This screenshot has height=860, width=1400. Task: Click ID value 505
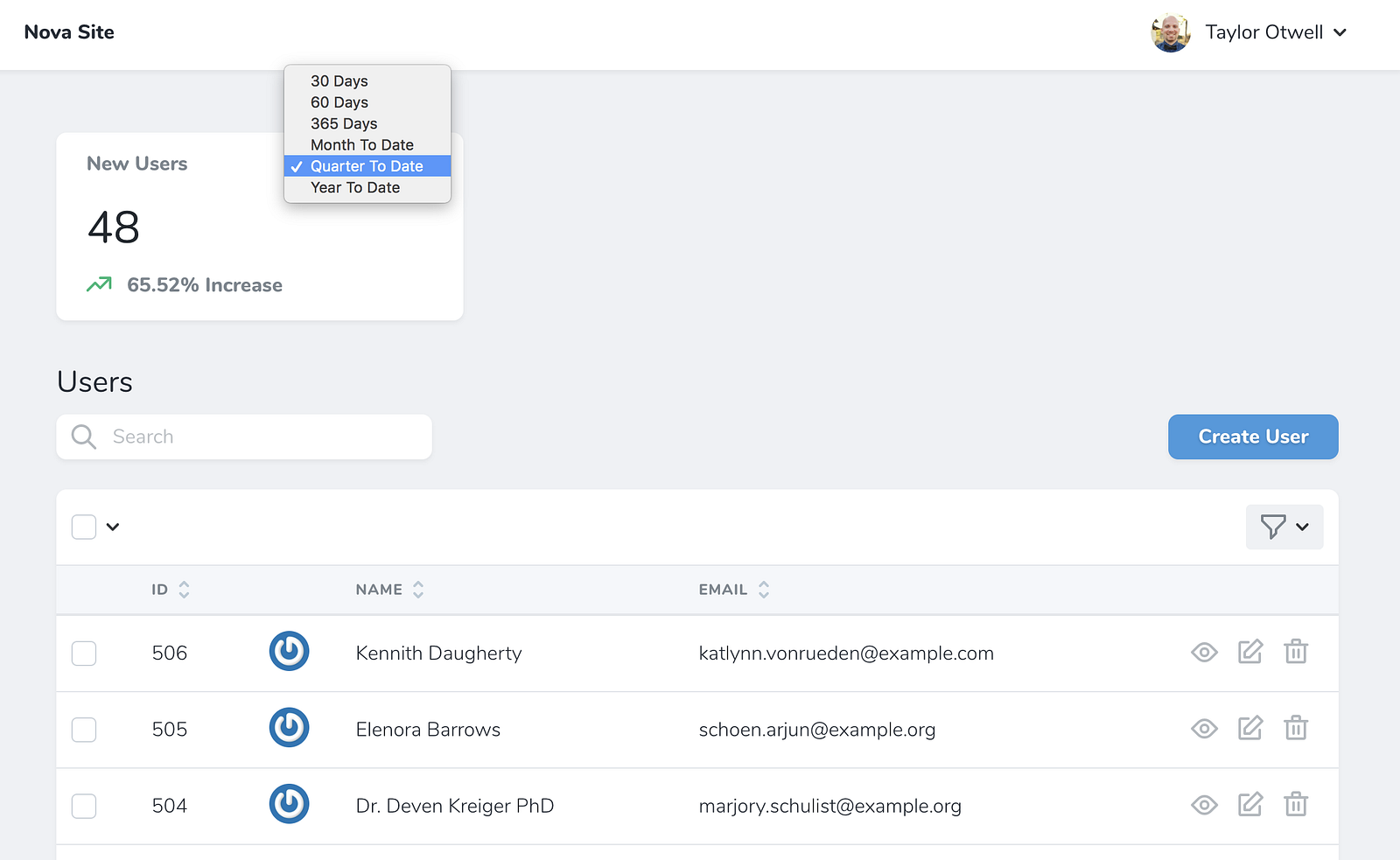point(170,730)
